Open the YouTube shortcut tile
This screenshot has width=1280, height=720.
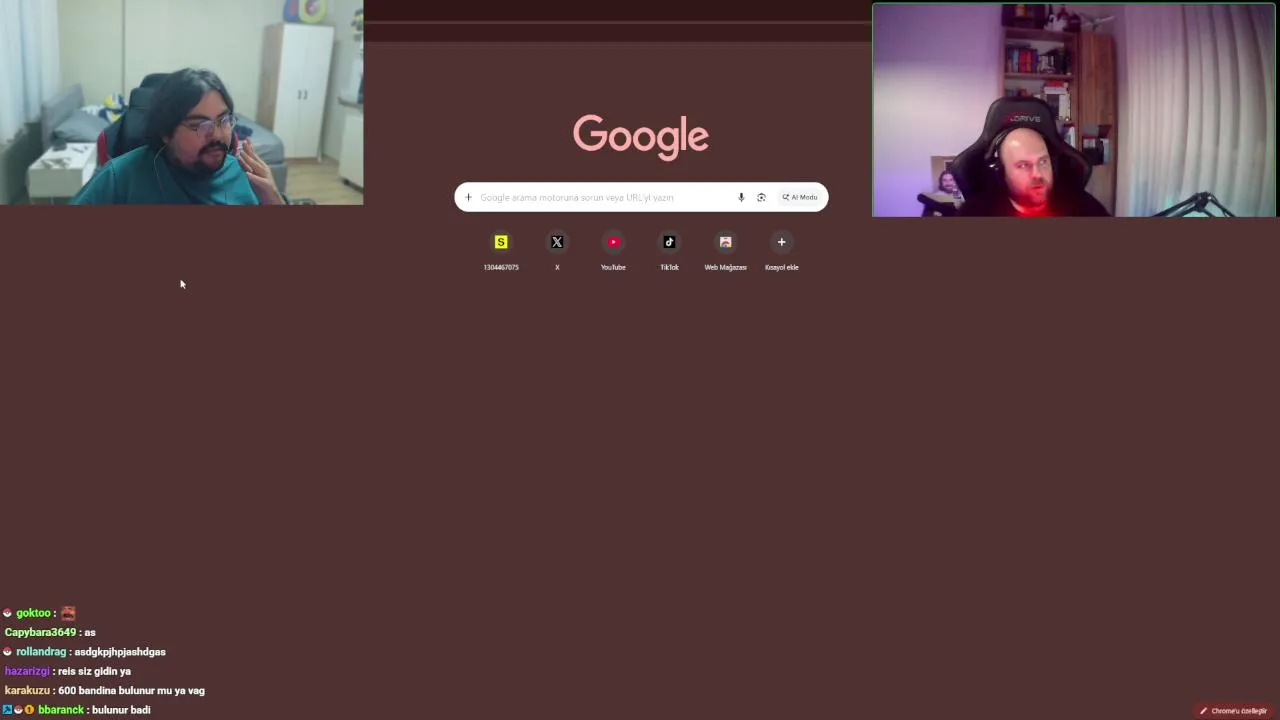[x=613, y=250]
